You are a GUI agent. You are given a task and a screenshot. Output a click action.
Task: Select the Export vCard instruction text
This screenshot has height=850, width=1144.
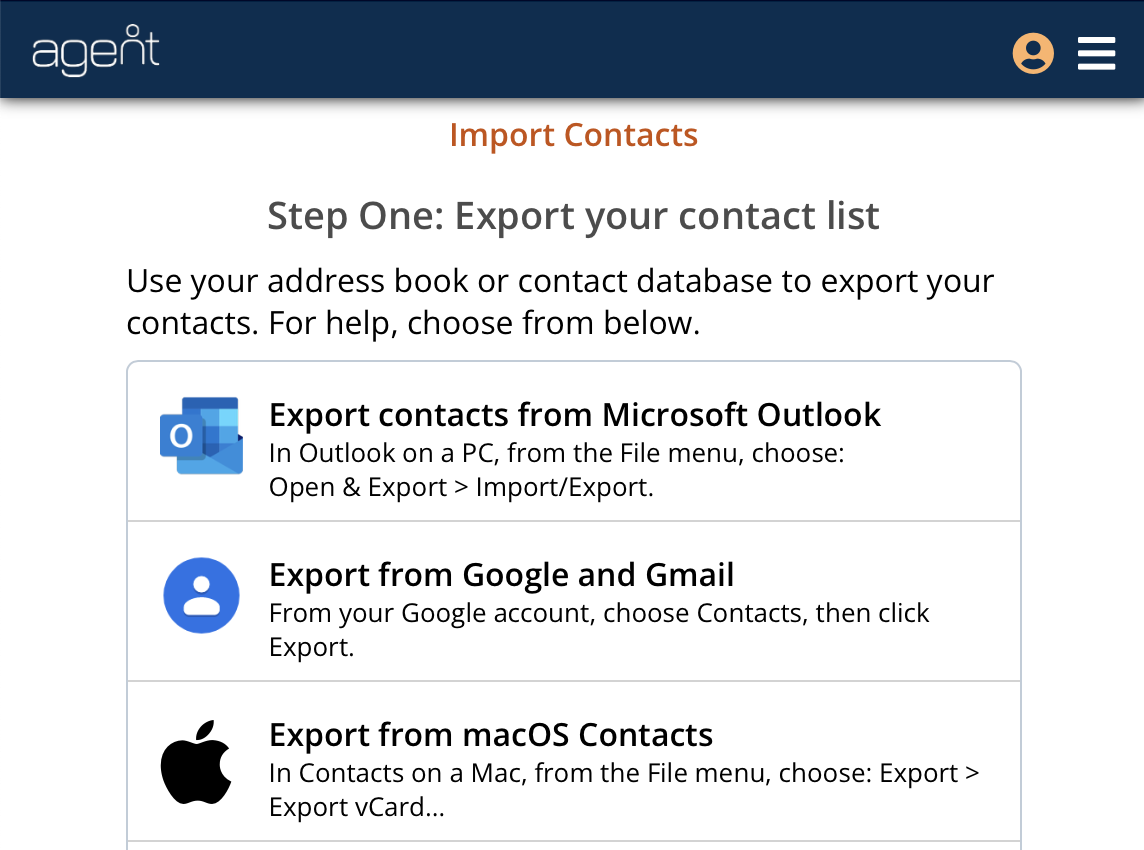(x=624, y=790)
